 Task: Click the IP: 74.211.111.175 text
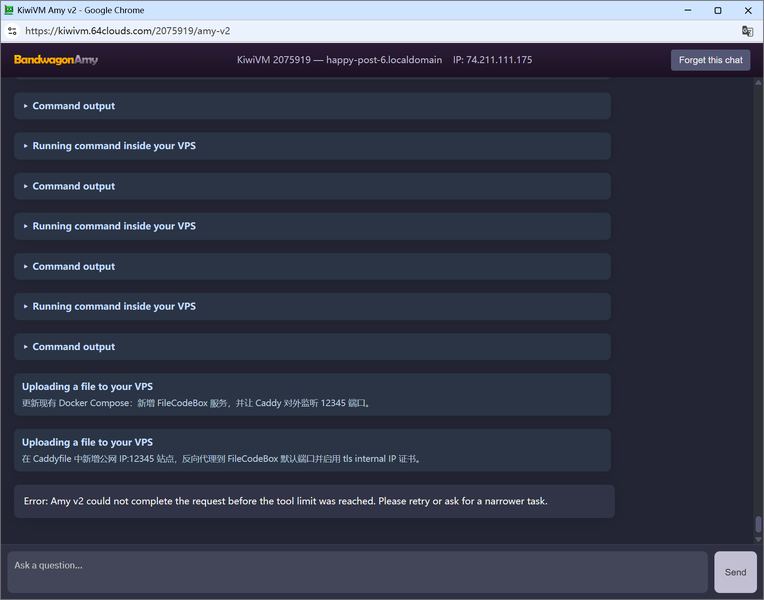492,60
